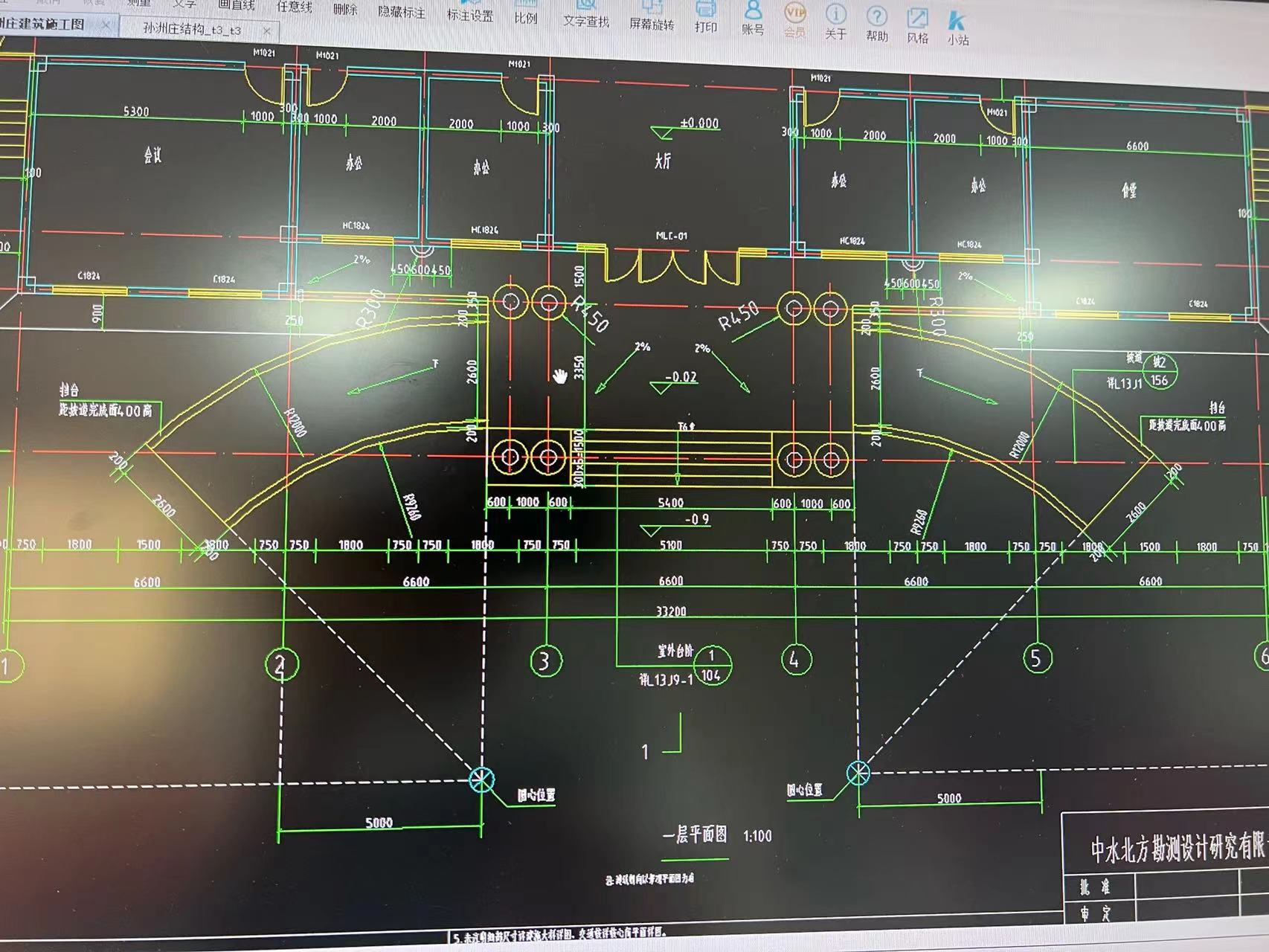1269x952 pixels.
Task: Click the -0.02 elevation text
Action: pyautogui.click(x=681, y=377)
